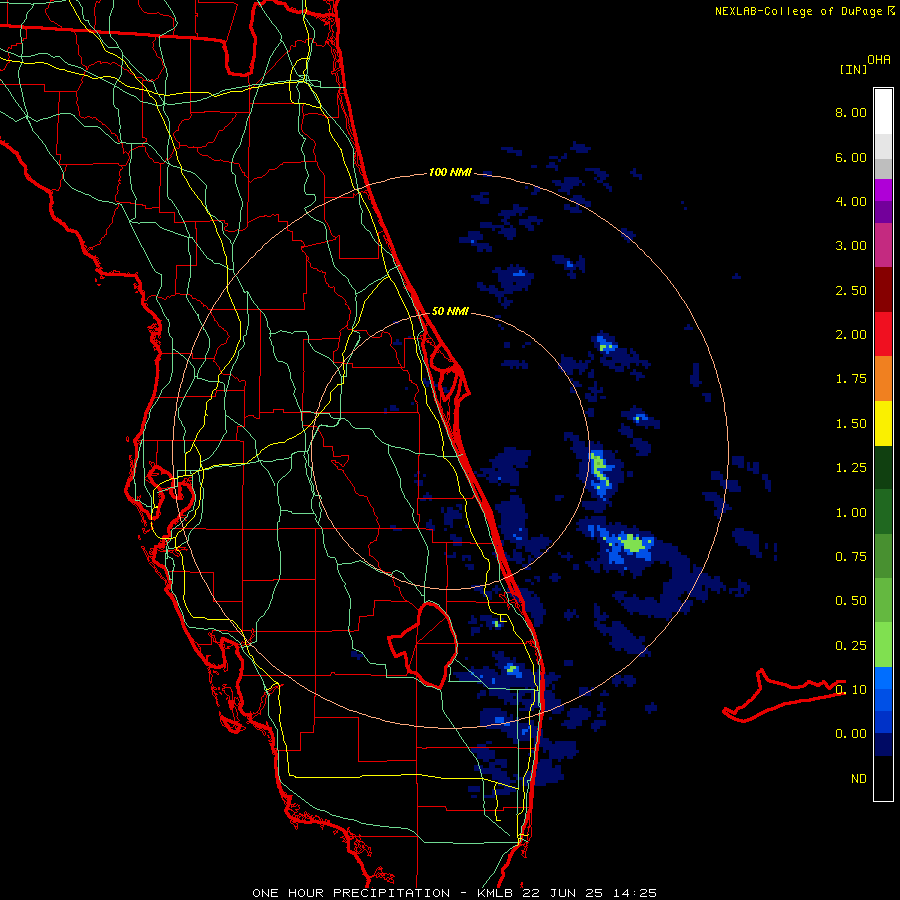This screenshot has width=900, height=900.
Task: Click the 6.00 legend value
Action: coord(851,157)
